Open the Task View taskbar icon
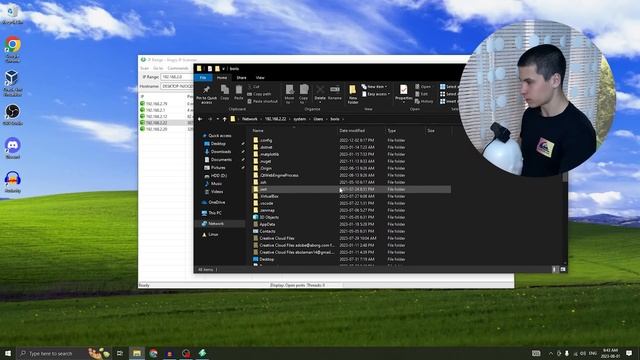Viewport: 640px width, 360px height. pos(120,353)
